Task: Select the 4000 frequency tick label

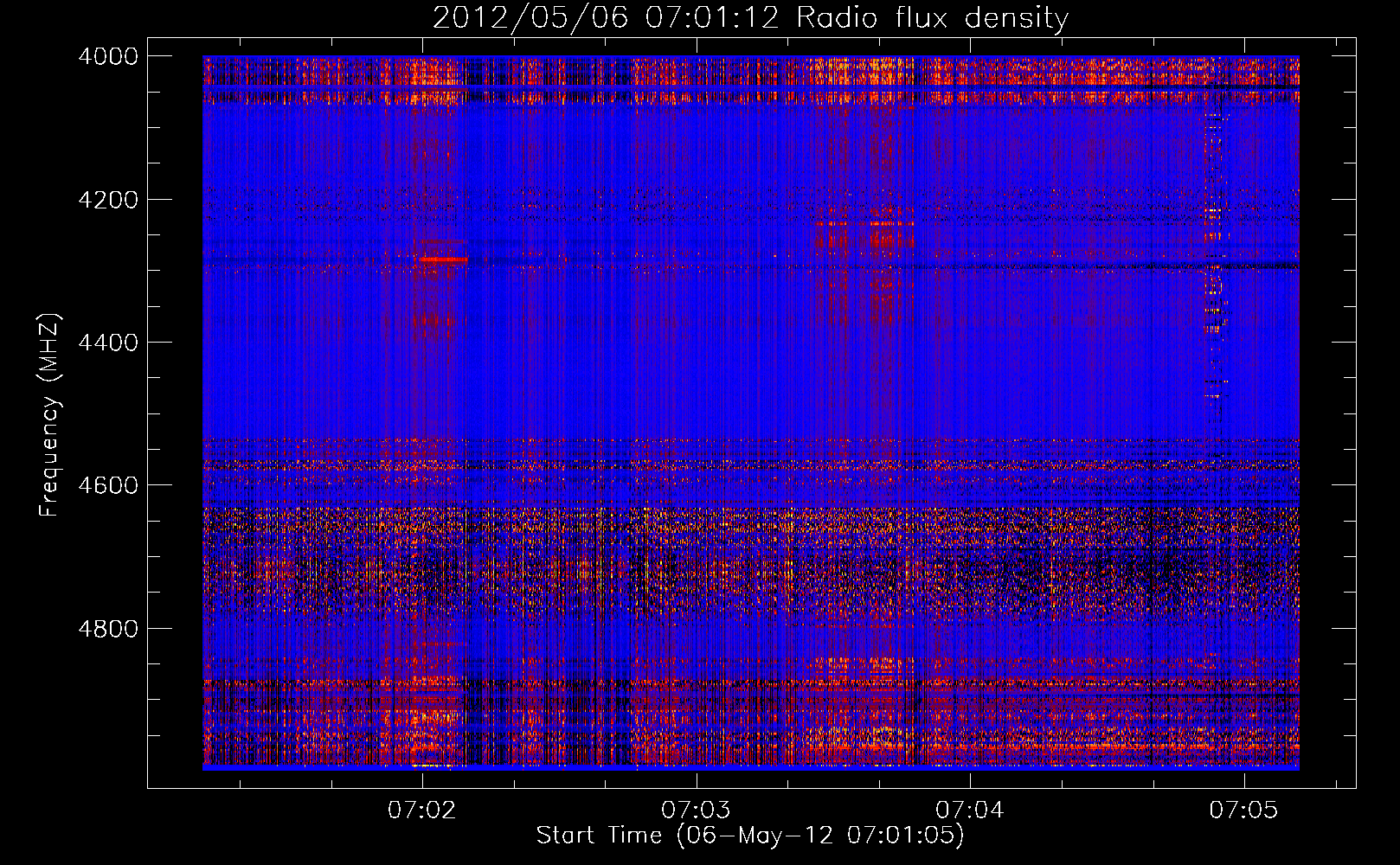Action: coord(108,56)
